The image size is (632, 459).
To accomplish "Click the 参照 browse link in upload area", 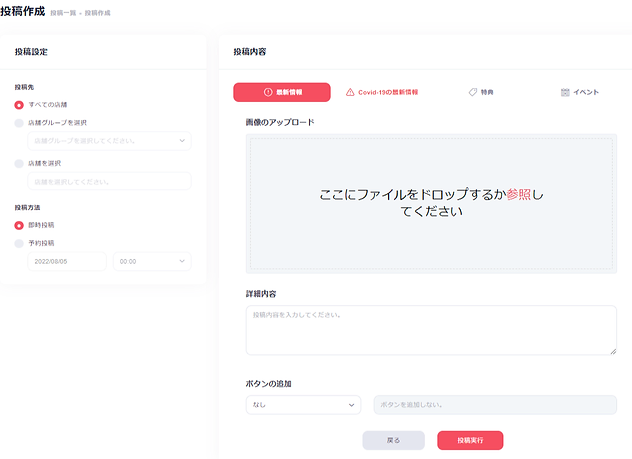I will (x=519, y=195).
